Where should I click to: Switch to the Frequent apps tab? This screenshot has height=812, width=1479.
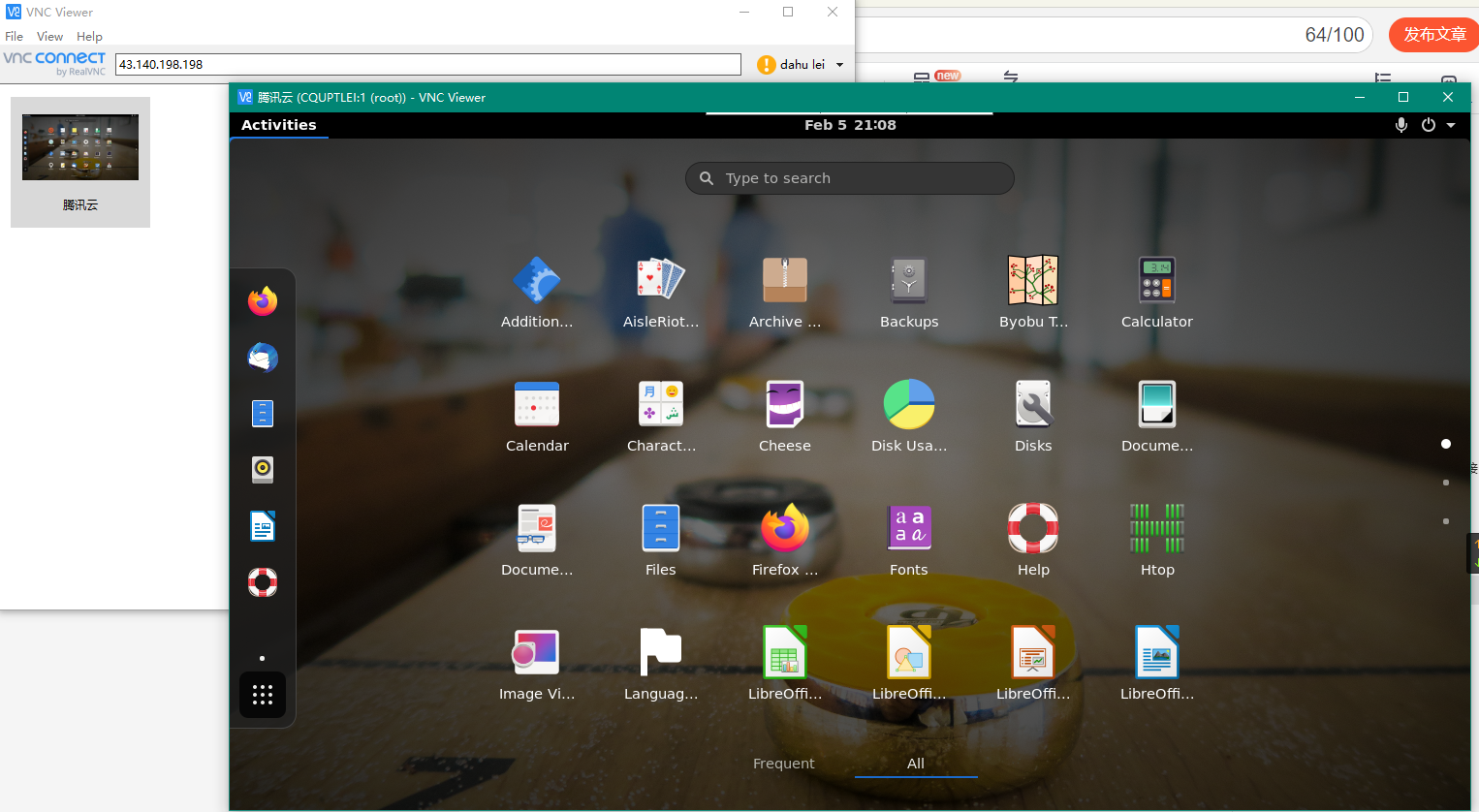pyautogui.click(x=783, y=764)
